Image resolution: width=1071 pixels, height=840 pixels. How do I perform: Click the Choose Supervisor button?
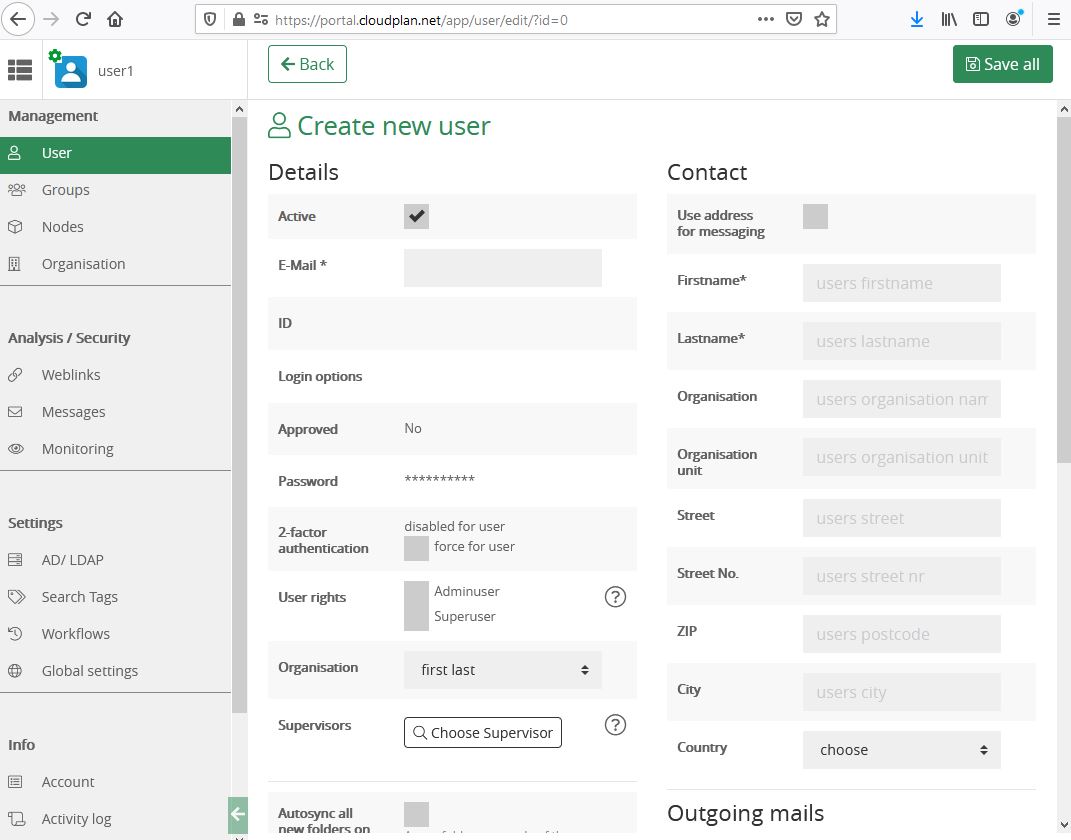(x=483, y=732)
